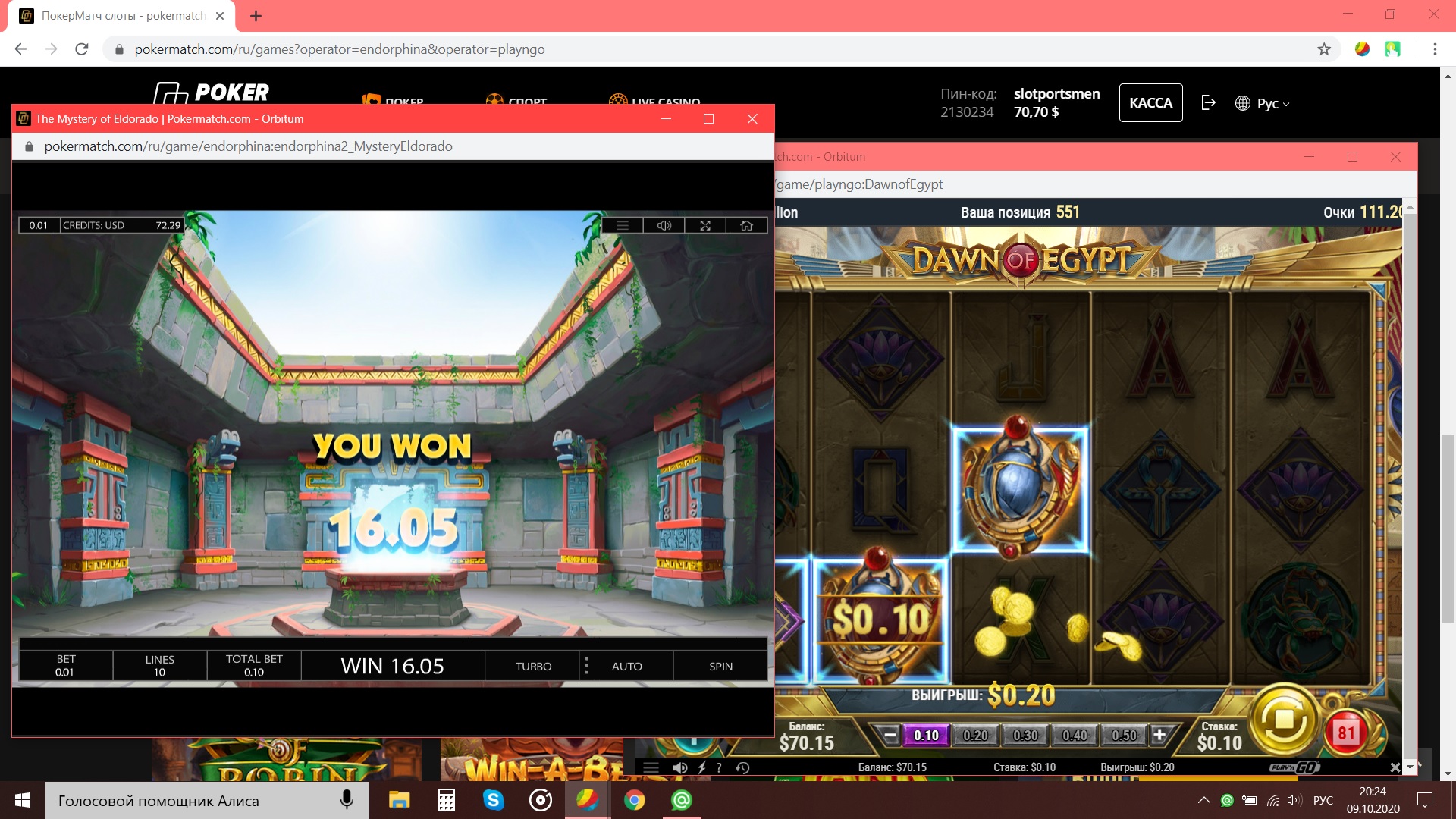This screenshot has height=819, width=1456.
Task: Open Eldorado game hamburger menu
Action: click(x=623, y=225)
